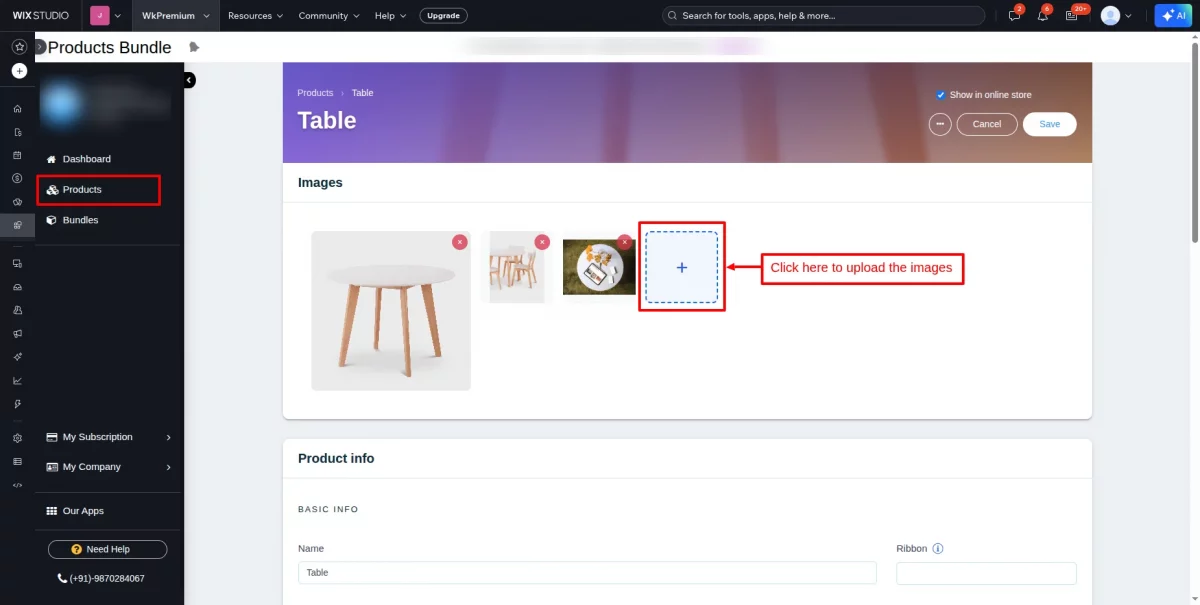Click the Wix AI assistant button
1200x605 pixels.
tap(1172, 15)
